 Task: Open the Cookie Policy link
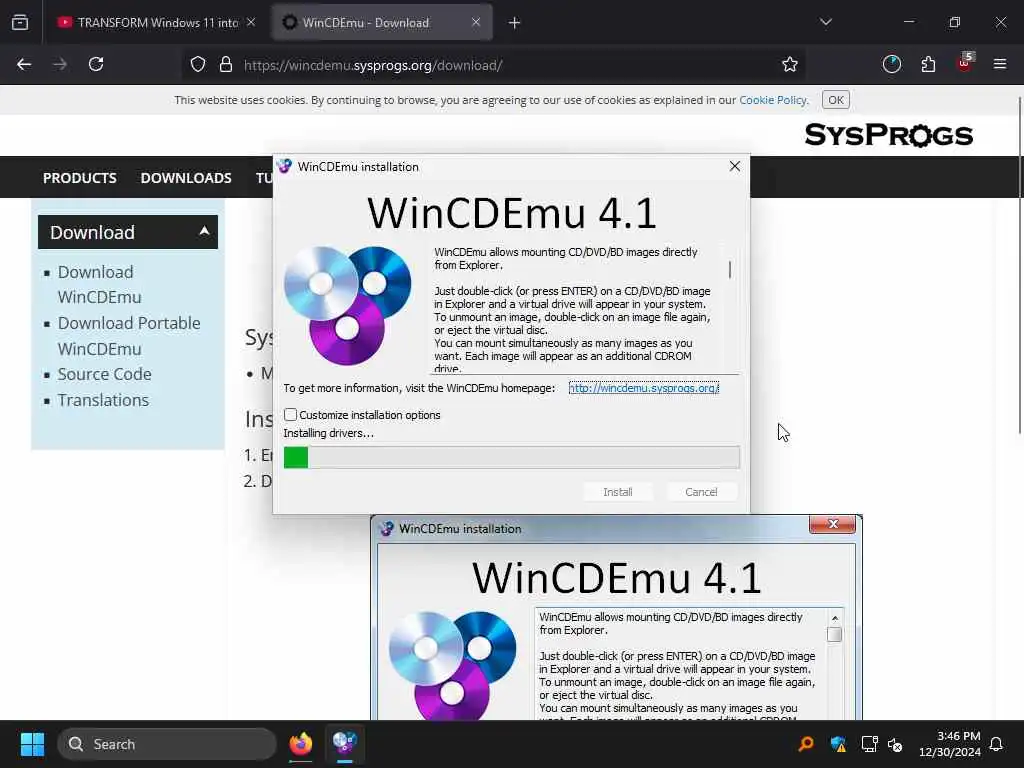click(773, 100)
